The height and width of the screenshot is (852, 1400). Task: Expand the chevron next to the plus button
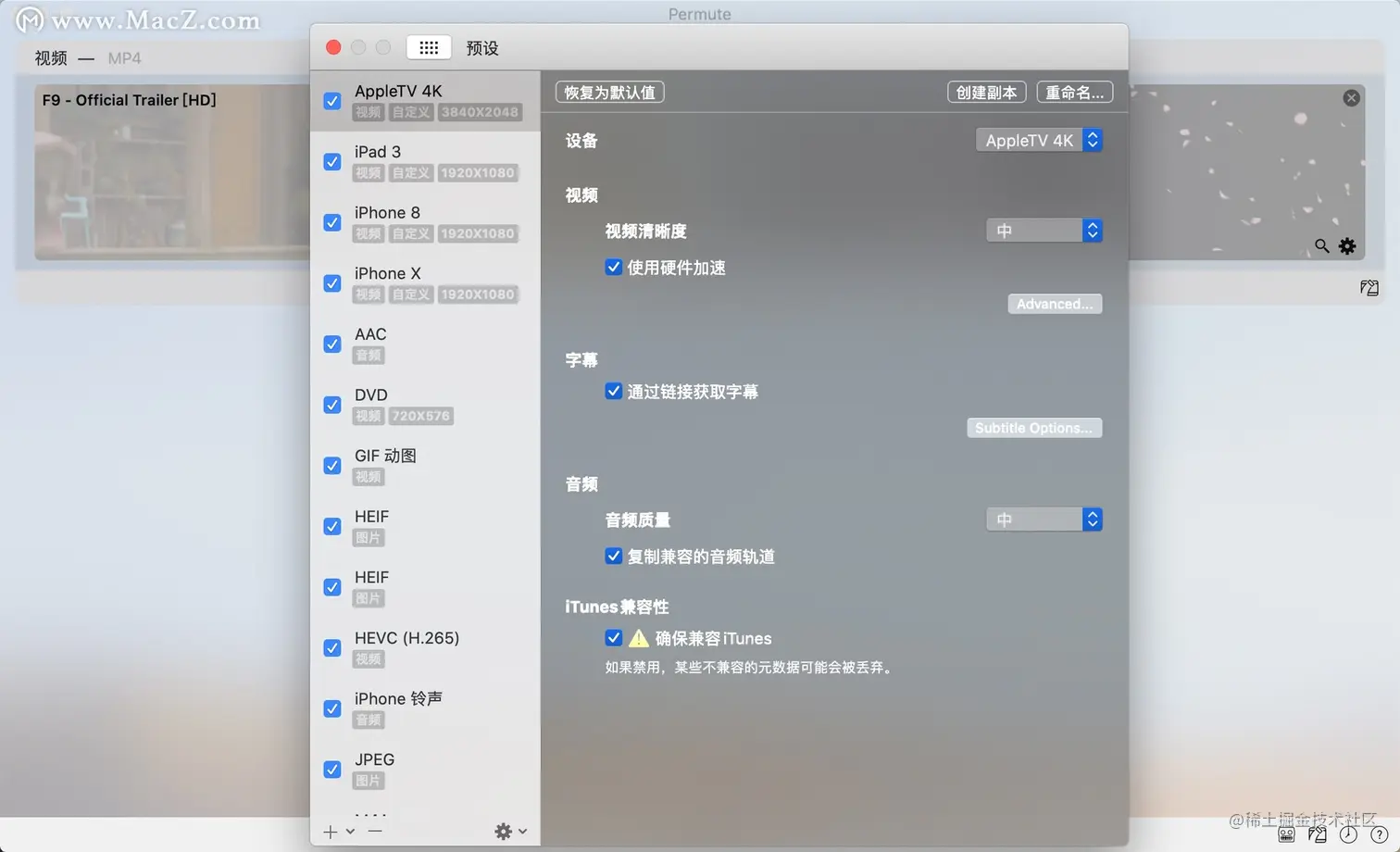[x=350, y=832]
